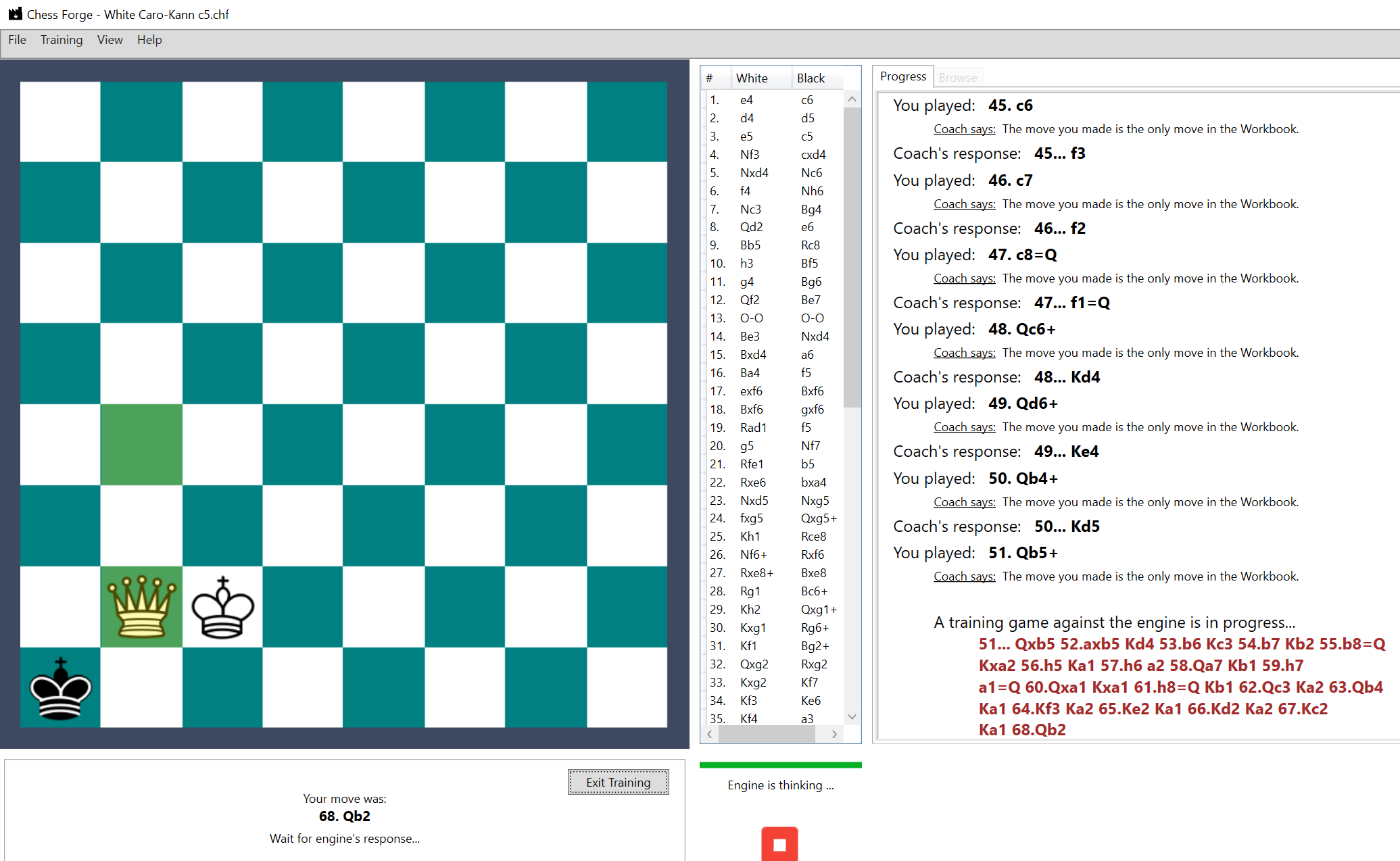
Task: Click the White column header
Action: (x=752, y=78)
